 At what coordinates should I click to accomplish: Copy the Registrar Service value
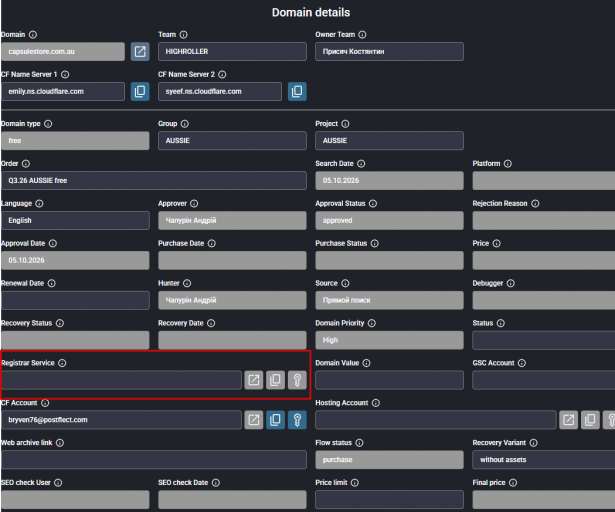(275, 380)
